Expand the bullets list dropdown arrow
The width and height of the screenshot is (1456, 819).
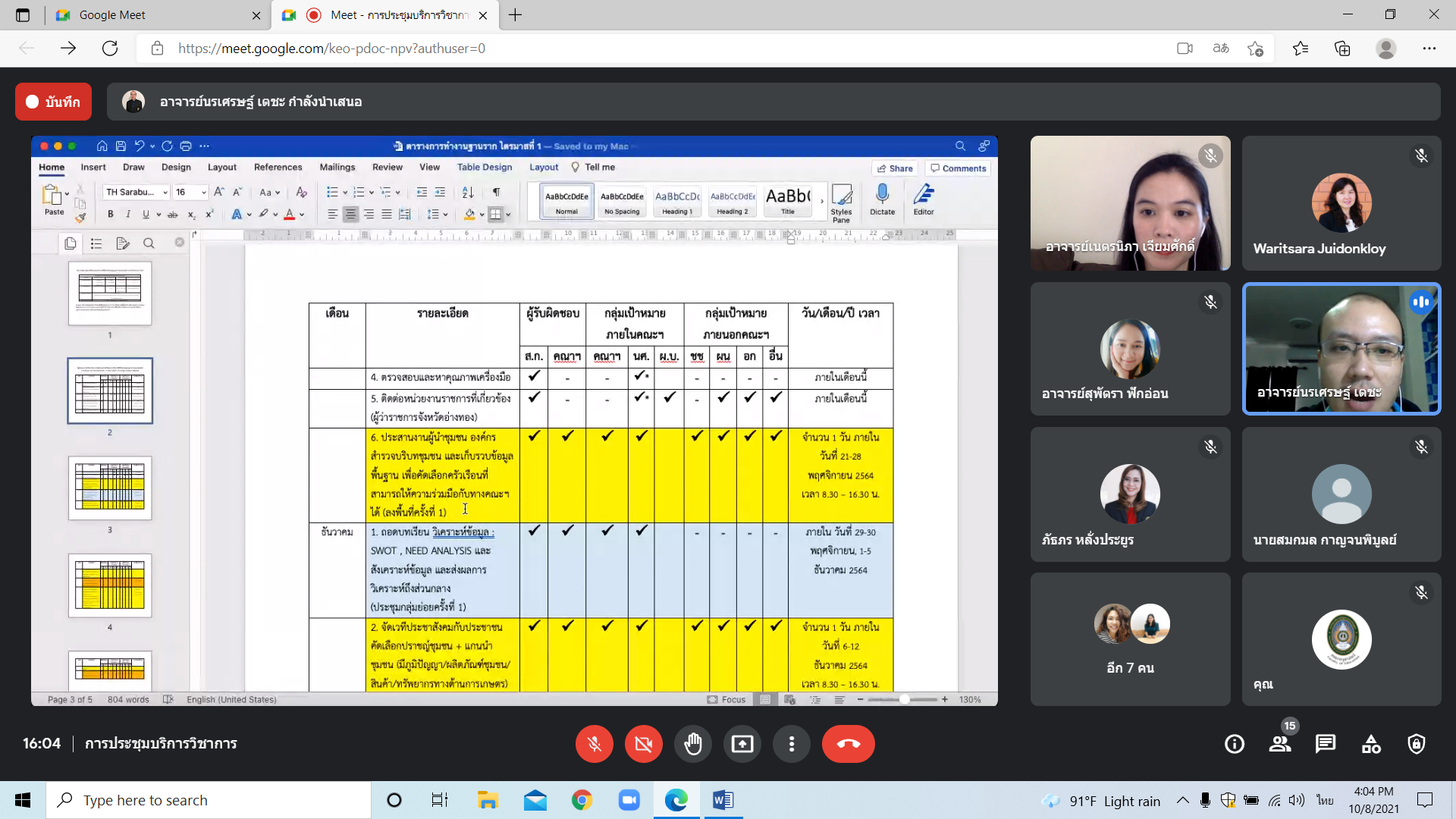coord(345,192)
